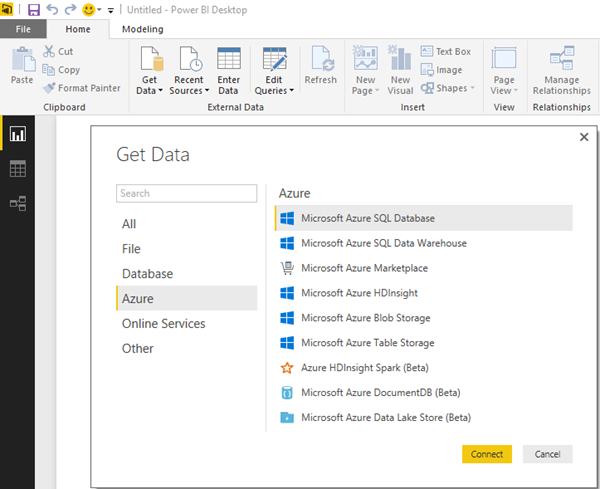The width and height of the screenshot is (600, 489).
Task: Expand the Get Data dropdown
Action: click(x=150, y=90)
